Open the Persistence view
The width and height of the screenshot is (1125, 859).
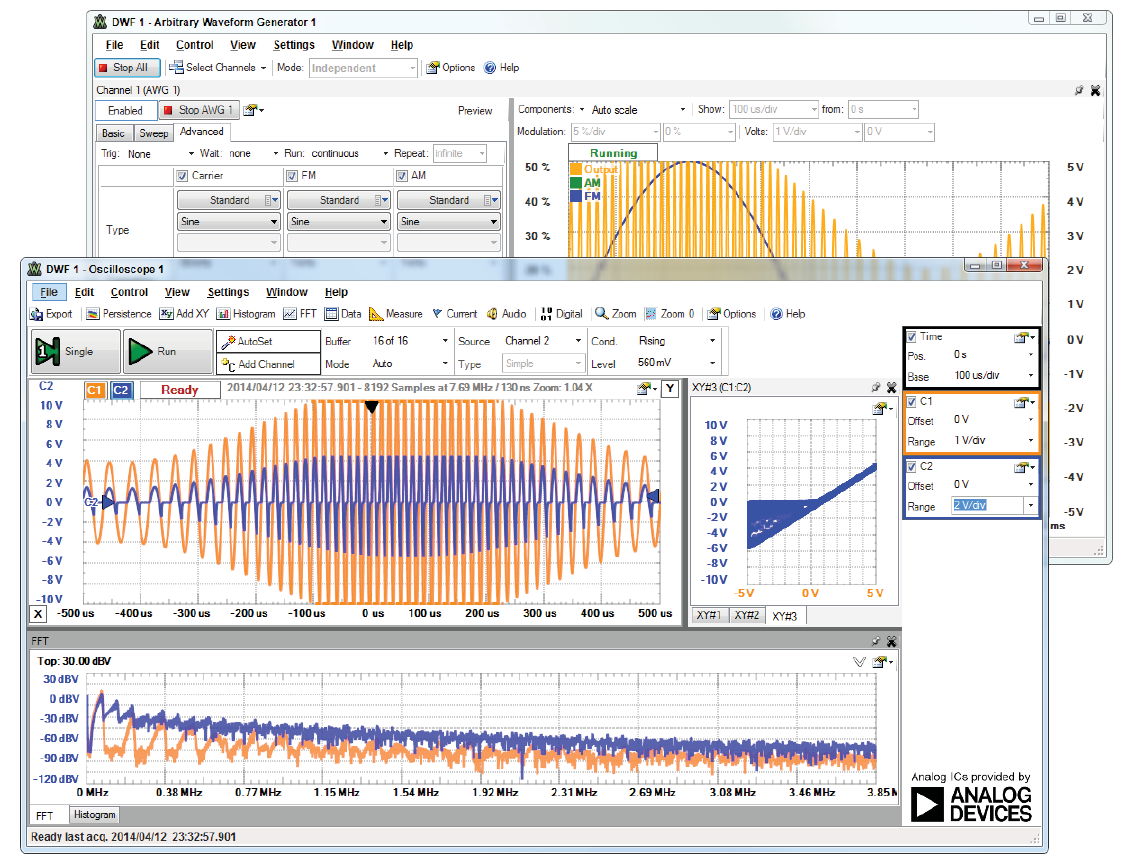(x=119, y=314)
